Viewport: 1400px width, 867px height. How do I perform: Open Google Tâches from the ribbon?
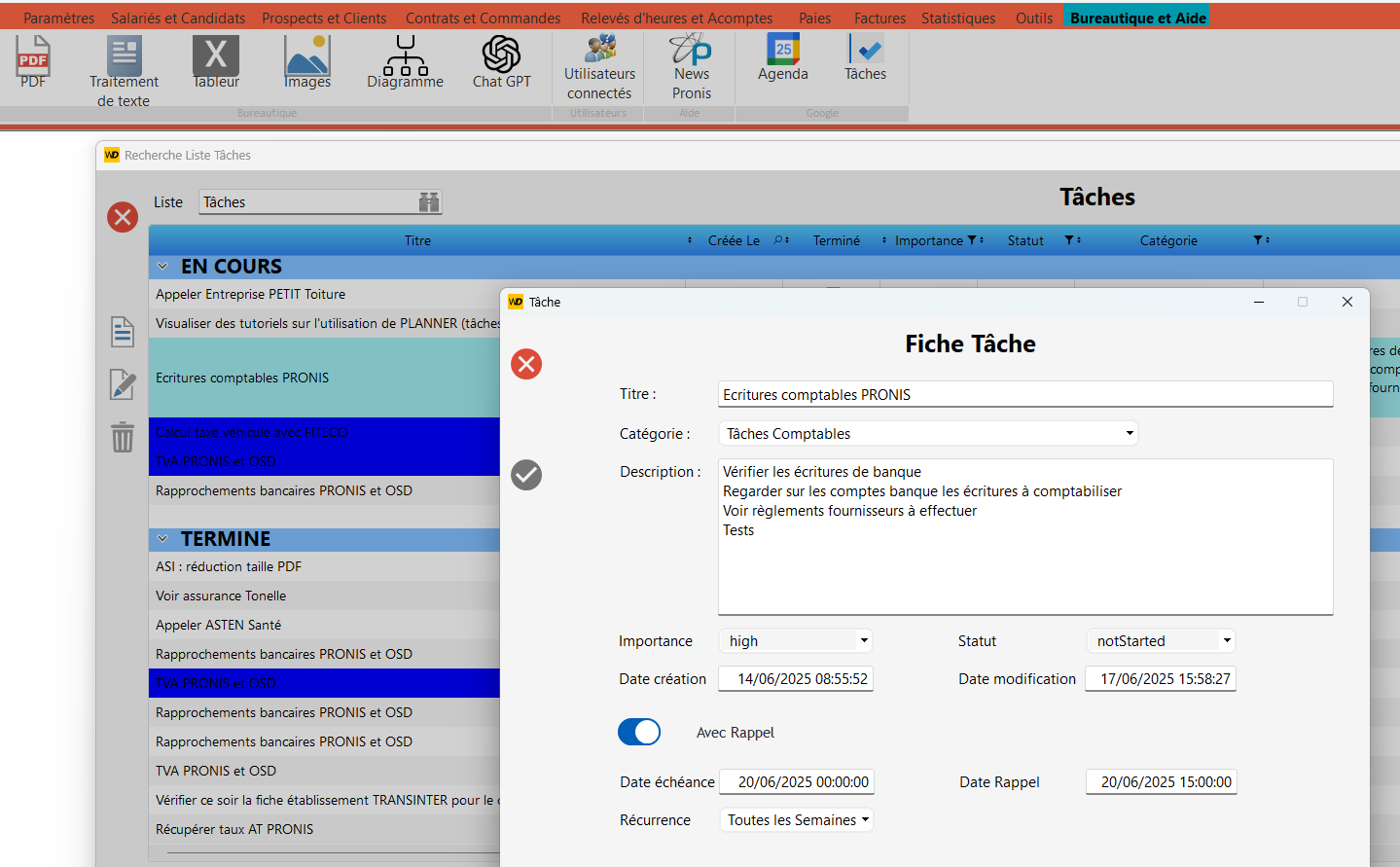coord(865,57)
